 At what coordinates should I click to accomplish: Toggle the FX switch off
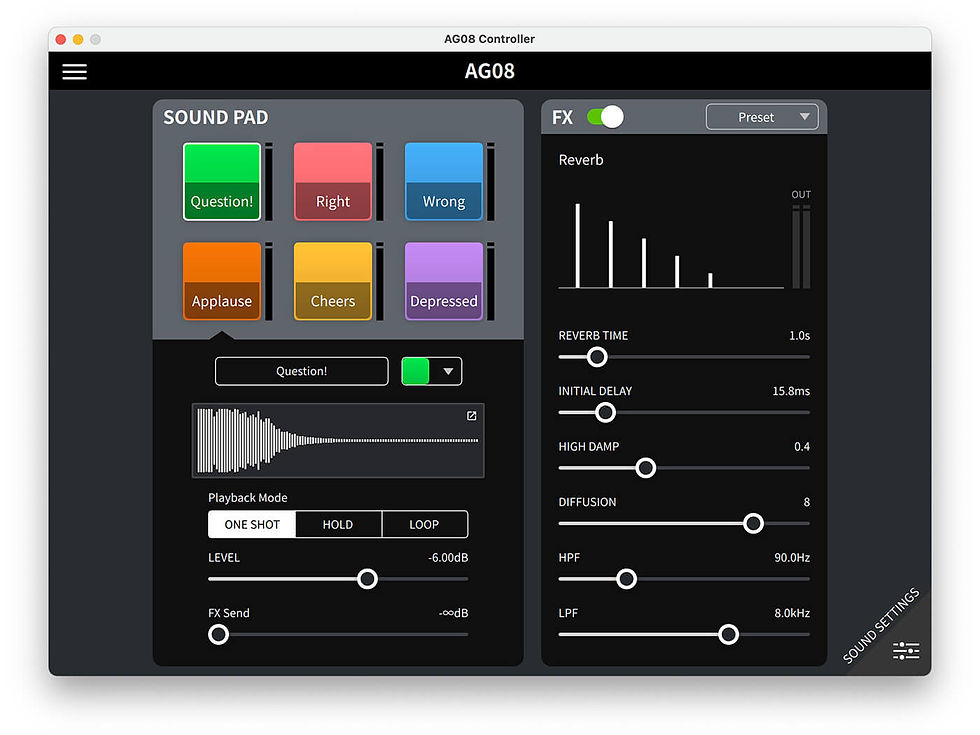[605, 117]
